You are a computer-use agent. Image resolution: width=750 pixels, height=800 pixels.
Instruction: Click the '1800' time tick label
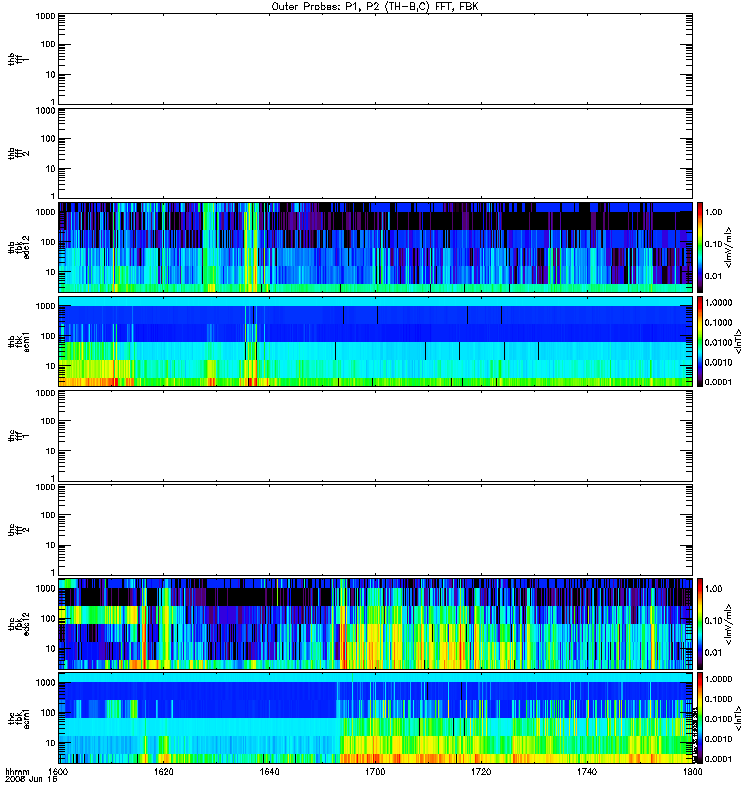click(x=693, y=771)
